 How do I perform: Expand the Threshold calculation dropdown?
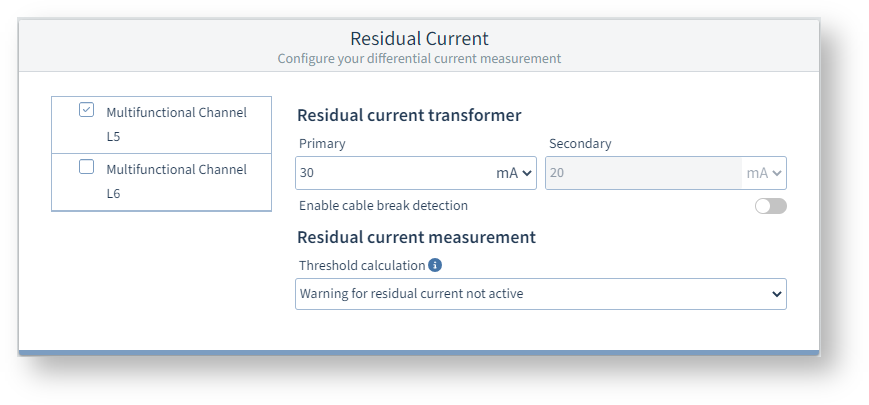(x=540, y=294)
